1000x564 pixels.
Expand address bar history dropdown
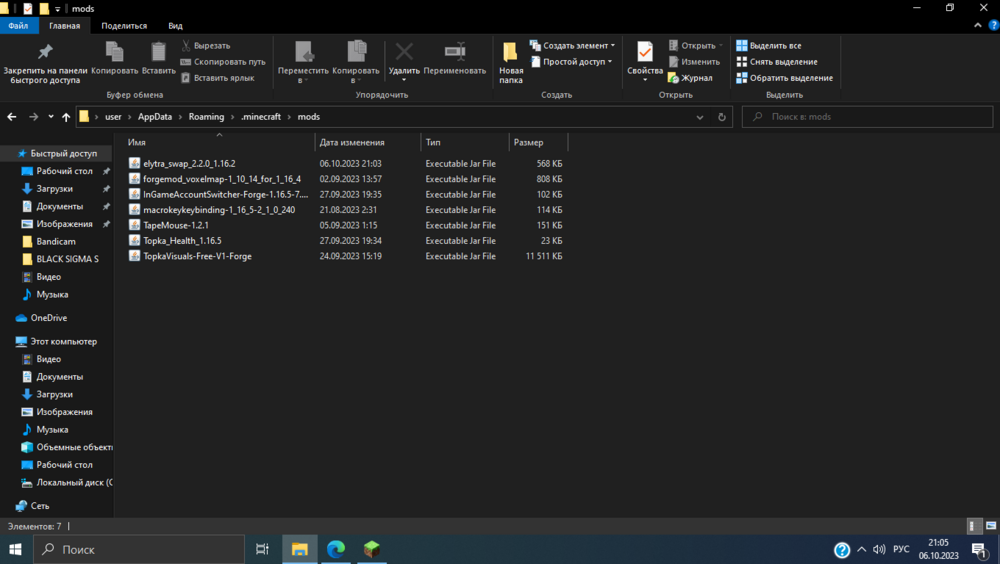click(x=700, y=117)
